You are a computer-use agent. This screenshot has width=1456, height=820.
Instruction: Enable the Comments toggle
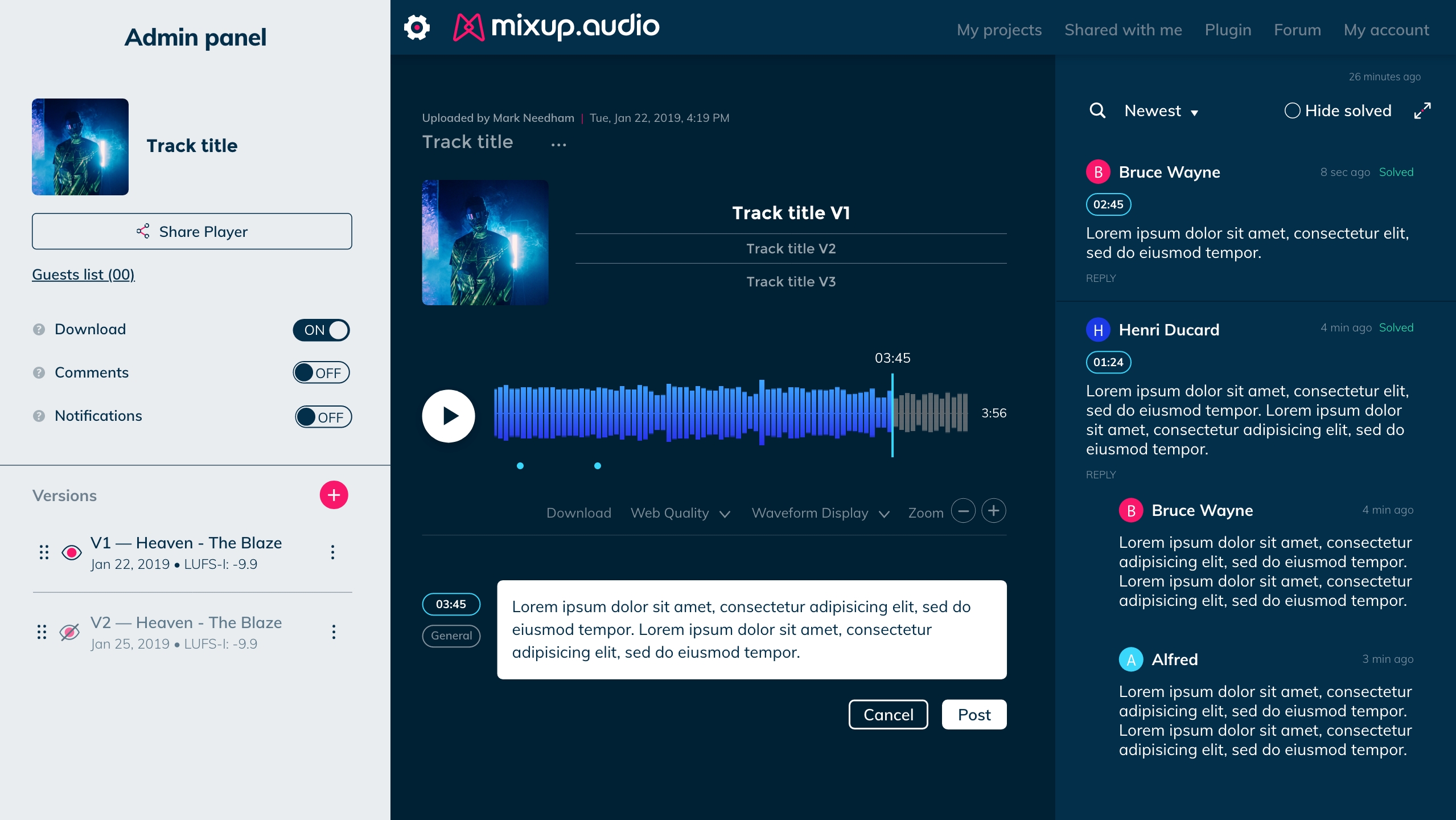click(322, 372)
